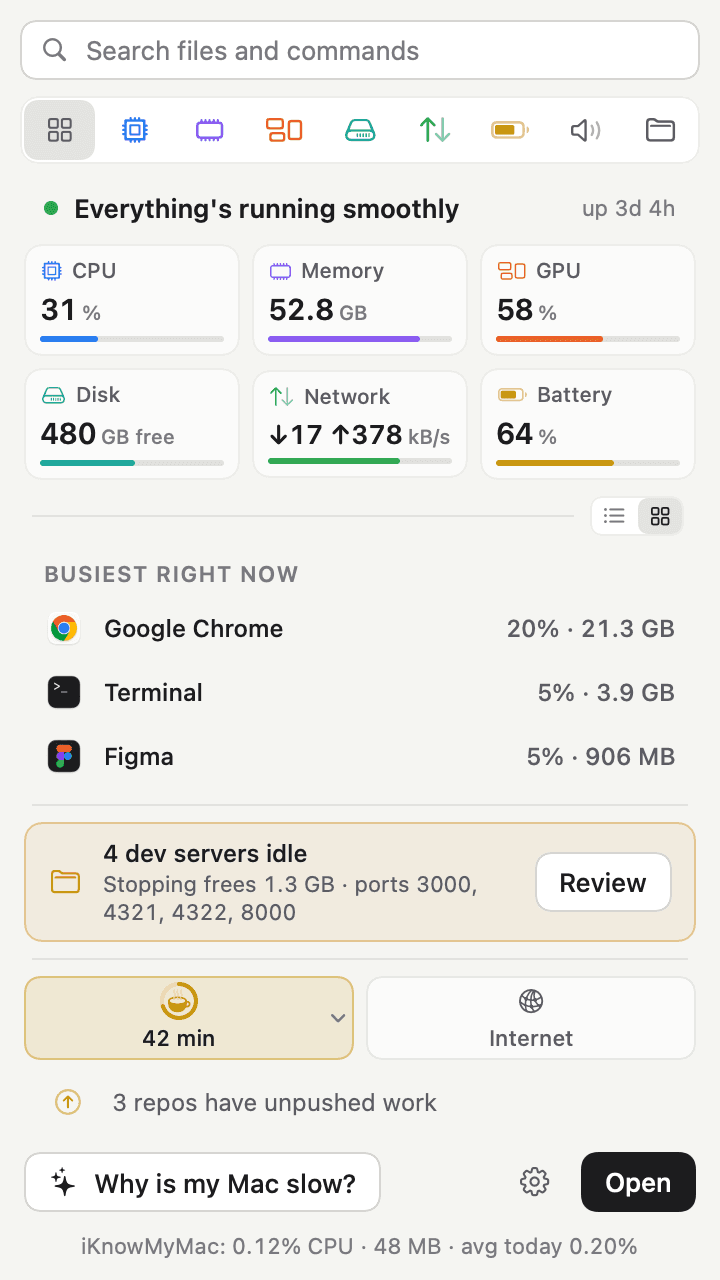Focus the Search files and commands field
The height and width of the screenshot is (1280, 720).
coord(360,51)
